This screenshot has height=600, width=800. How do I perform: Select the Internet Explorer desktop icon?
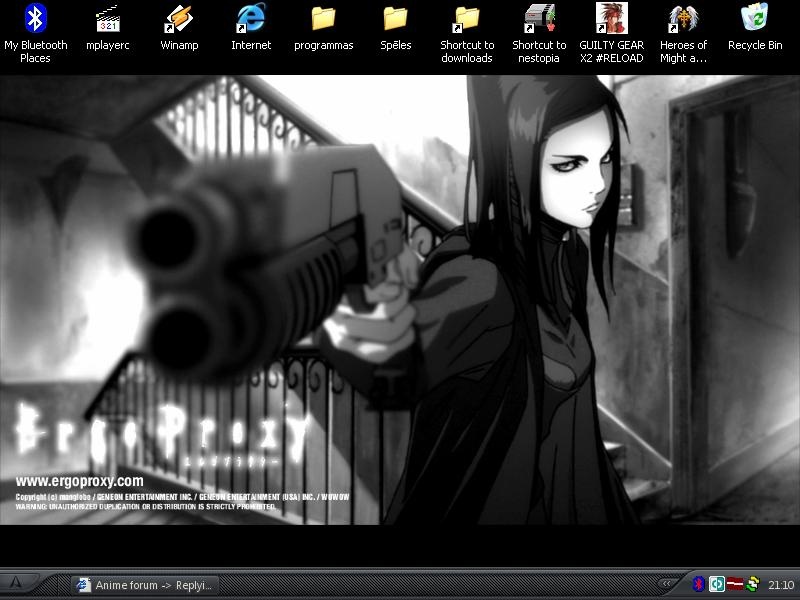click(251, 27)
